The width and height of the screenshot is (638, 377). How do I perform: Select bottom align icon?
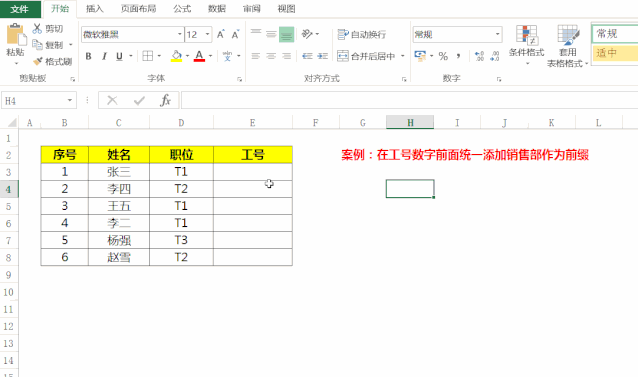tap(286, 34)
